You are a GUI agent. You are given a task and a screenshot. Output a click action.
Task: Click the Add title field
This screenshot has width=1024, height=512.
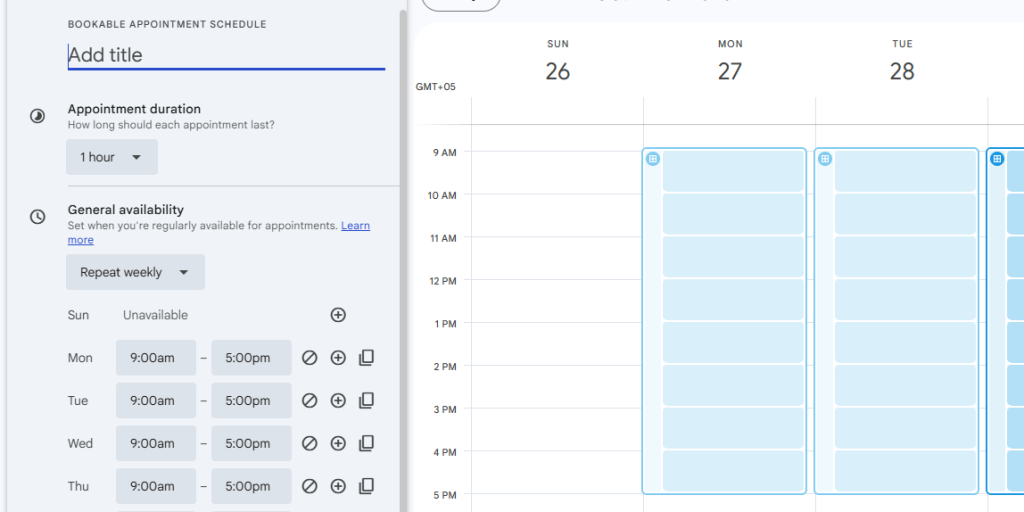(x=225, y=55)
